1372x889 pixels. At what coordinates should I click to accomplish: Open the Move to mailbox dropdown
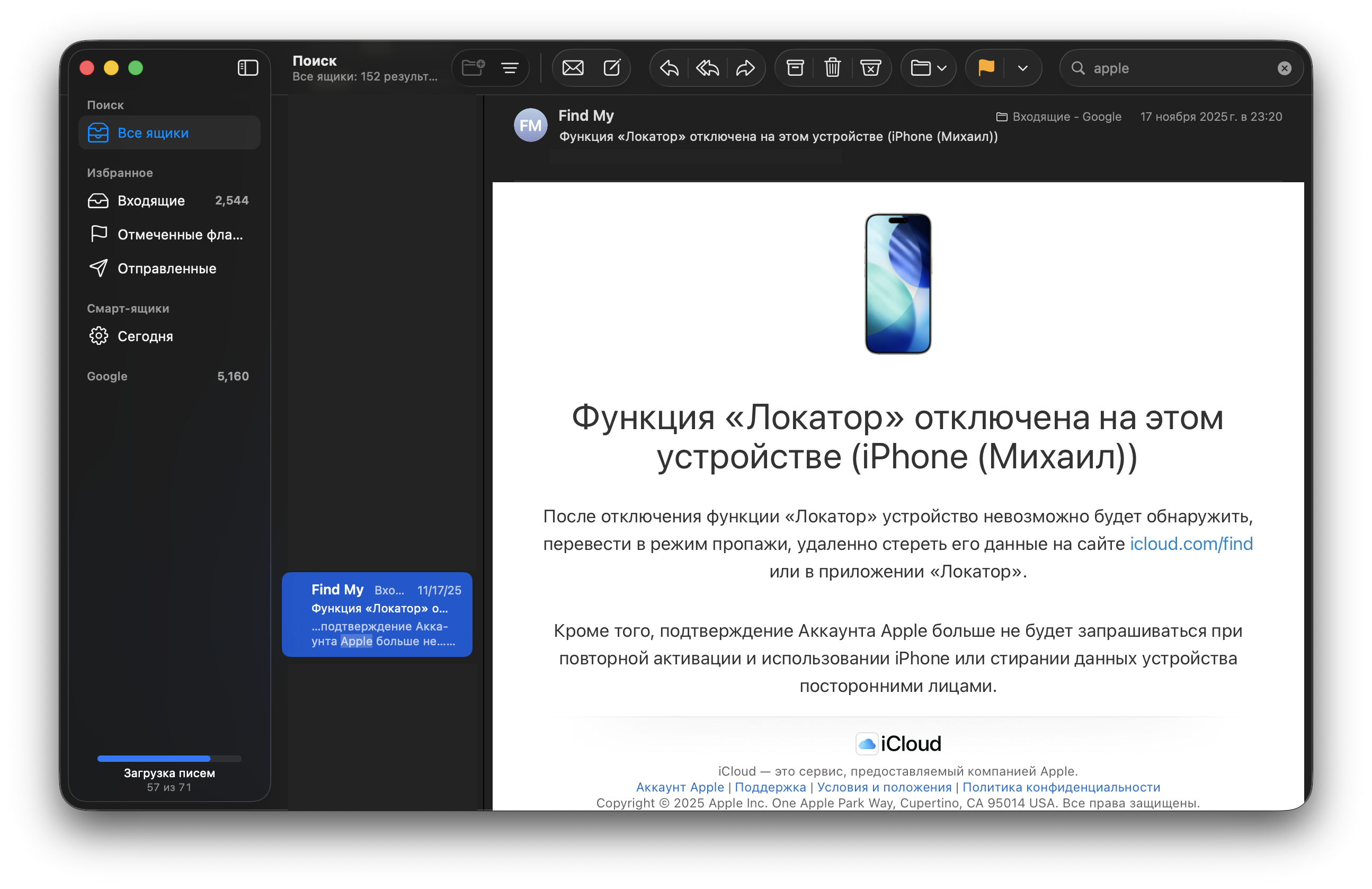928,68
